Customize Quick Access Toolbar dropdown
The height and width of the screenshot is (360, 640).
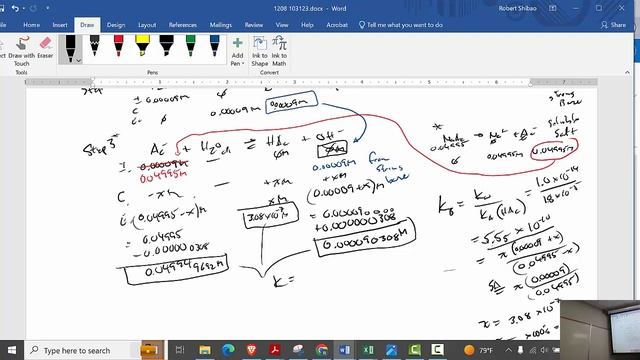click(47, 8)
